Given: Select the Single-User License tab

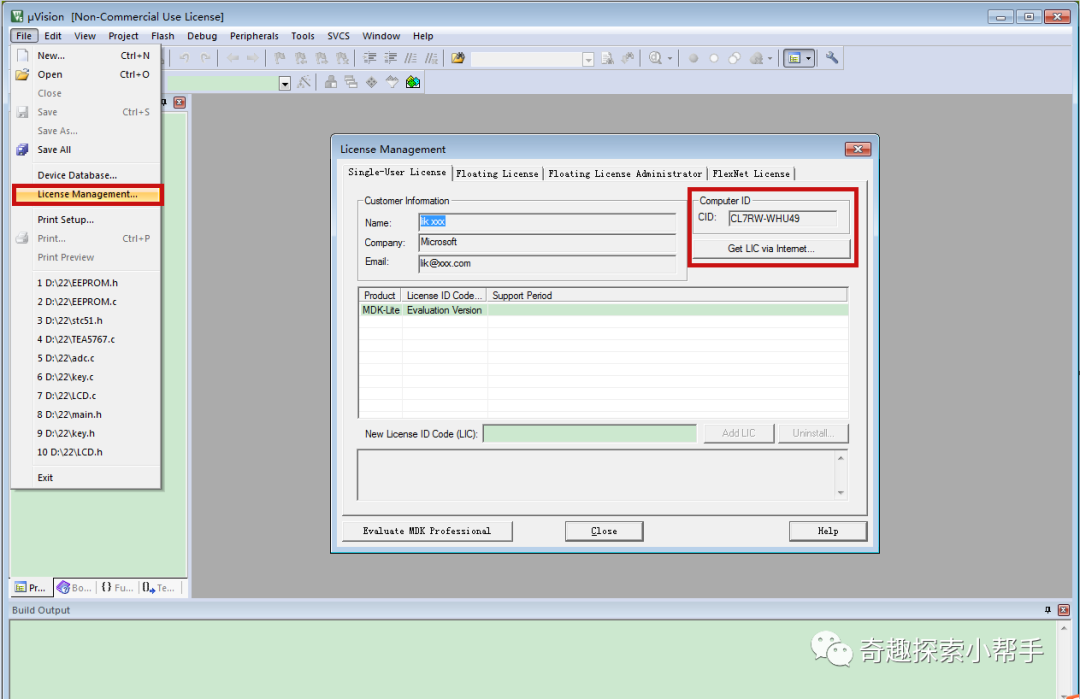Looking at the screenshot, I should tap(397, 172).
